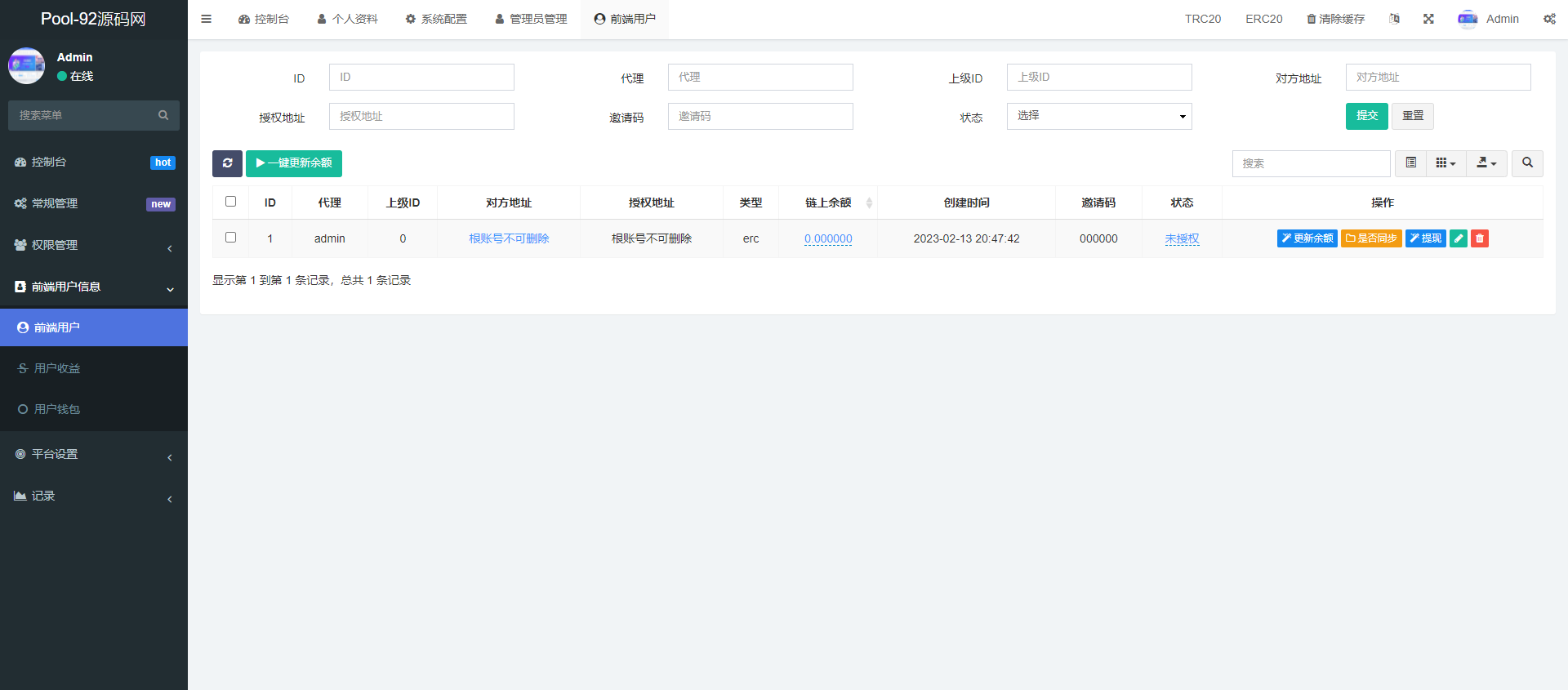
Task: Click the magnifier search button beside table toolbar
Action: coord(1526,163)
